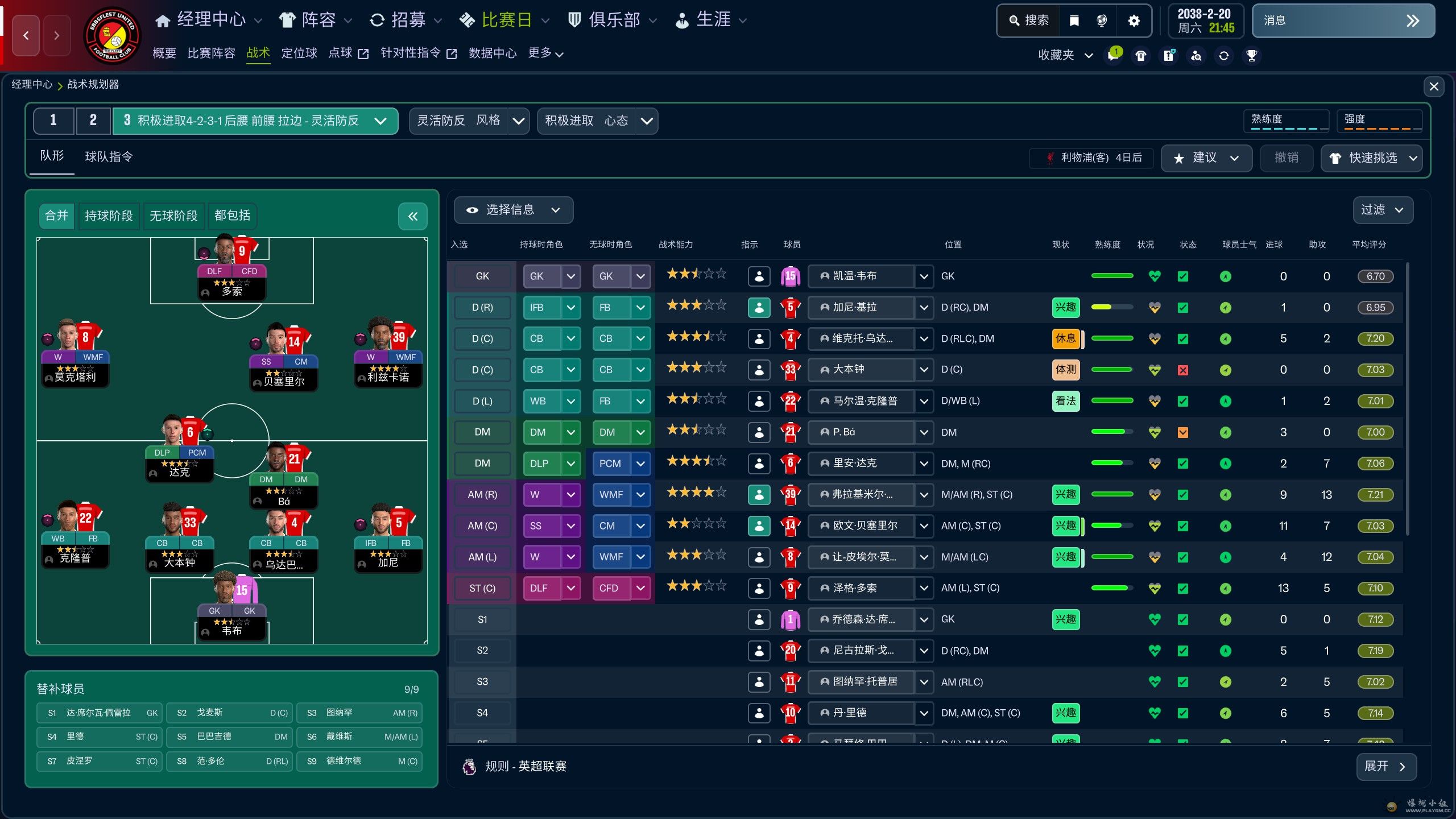
Task: Expand the 收藏夹 favorites dropdown
Action: 1065,55
